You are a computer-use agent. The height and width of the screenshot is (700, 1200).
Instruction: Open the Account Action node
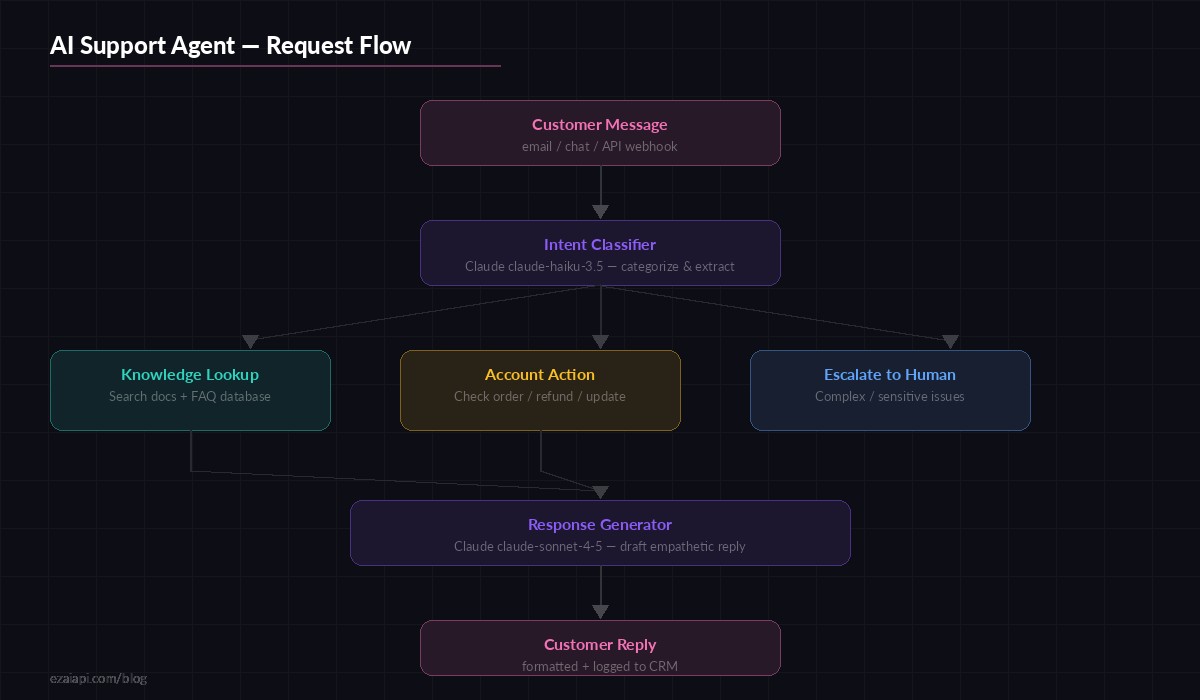tap(540, 390)
